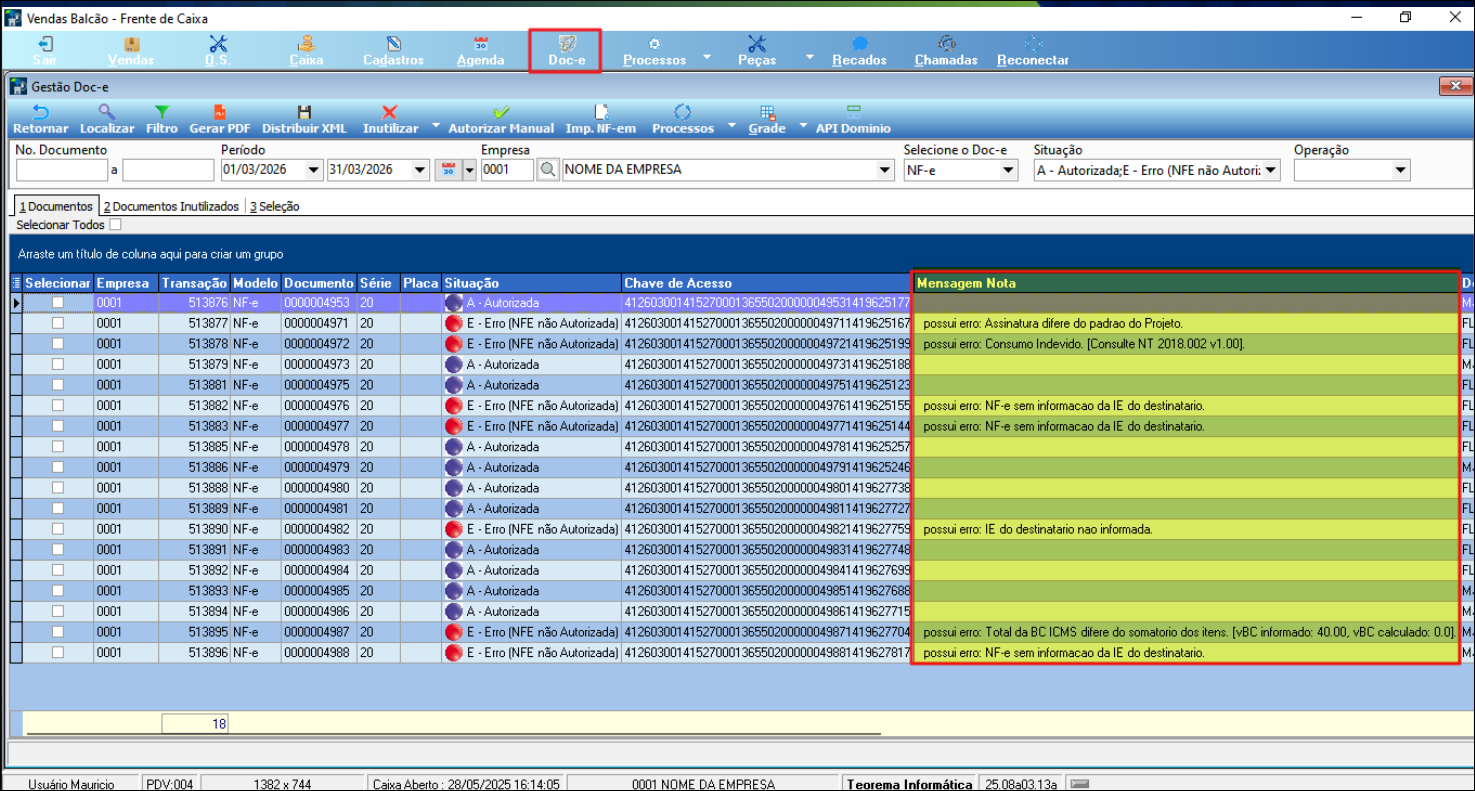Open the Situação filter dropdown

pyautogui.click(x=1270, y=170)
